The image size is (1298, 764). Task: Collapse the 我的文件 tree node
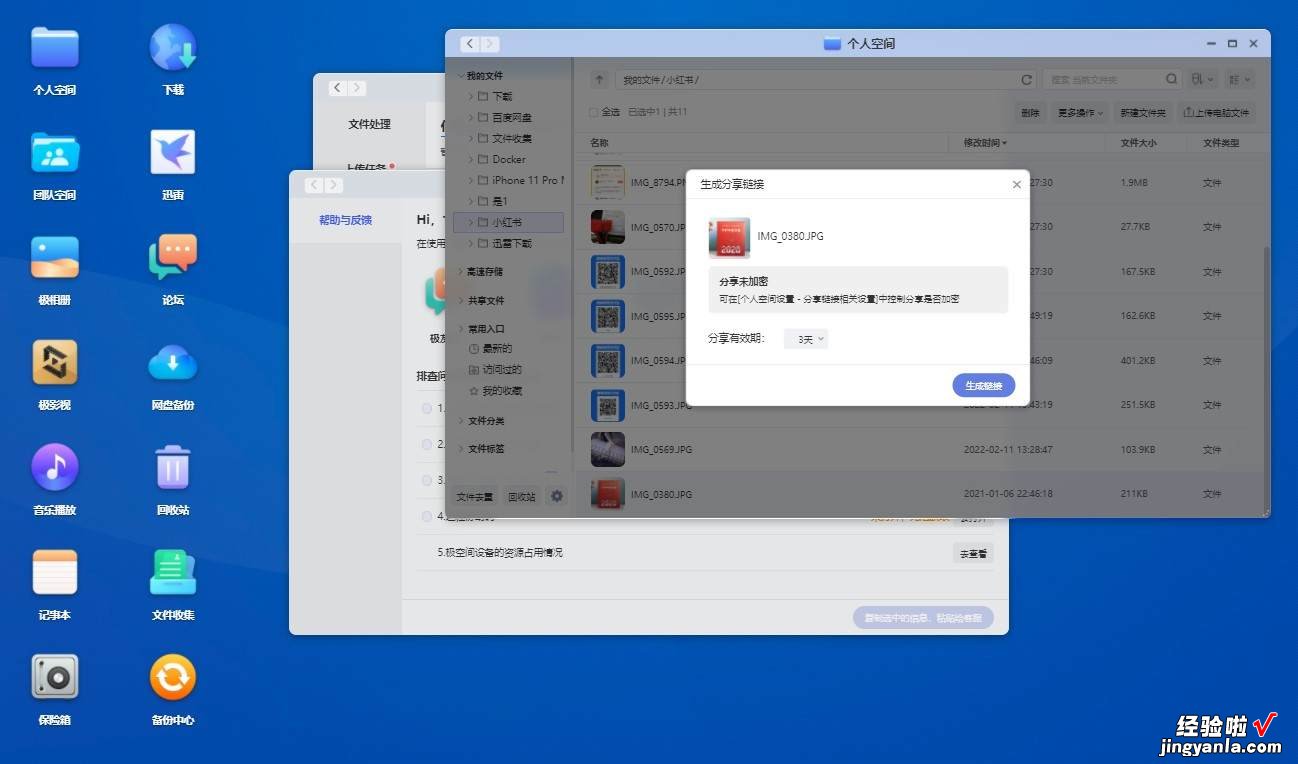(x=461, y=76)
